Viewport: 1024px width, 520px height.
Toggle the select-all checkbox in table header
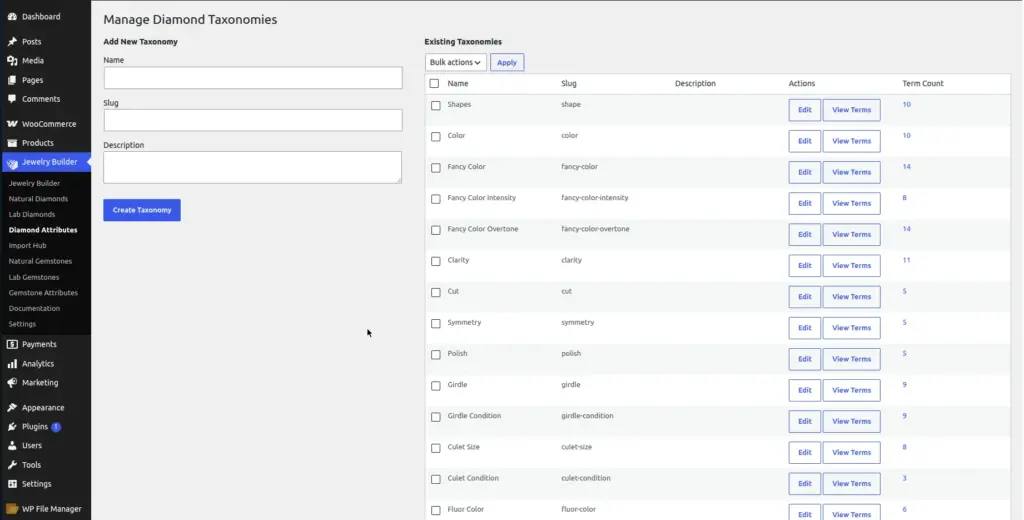tap(434, 84)
